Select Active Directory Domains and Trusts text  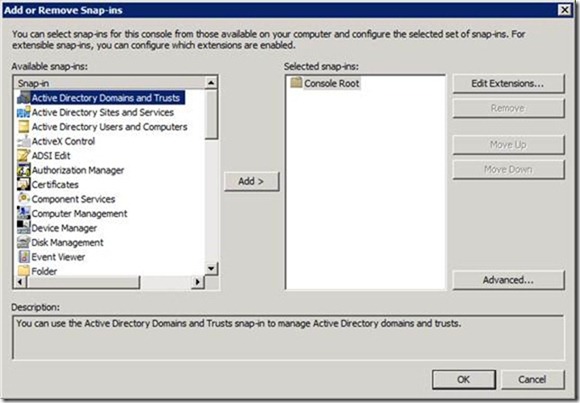coord(106,98)
